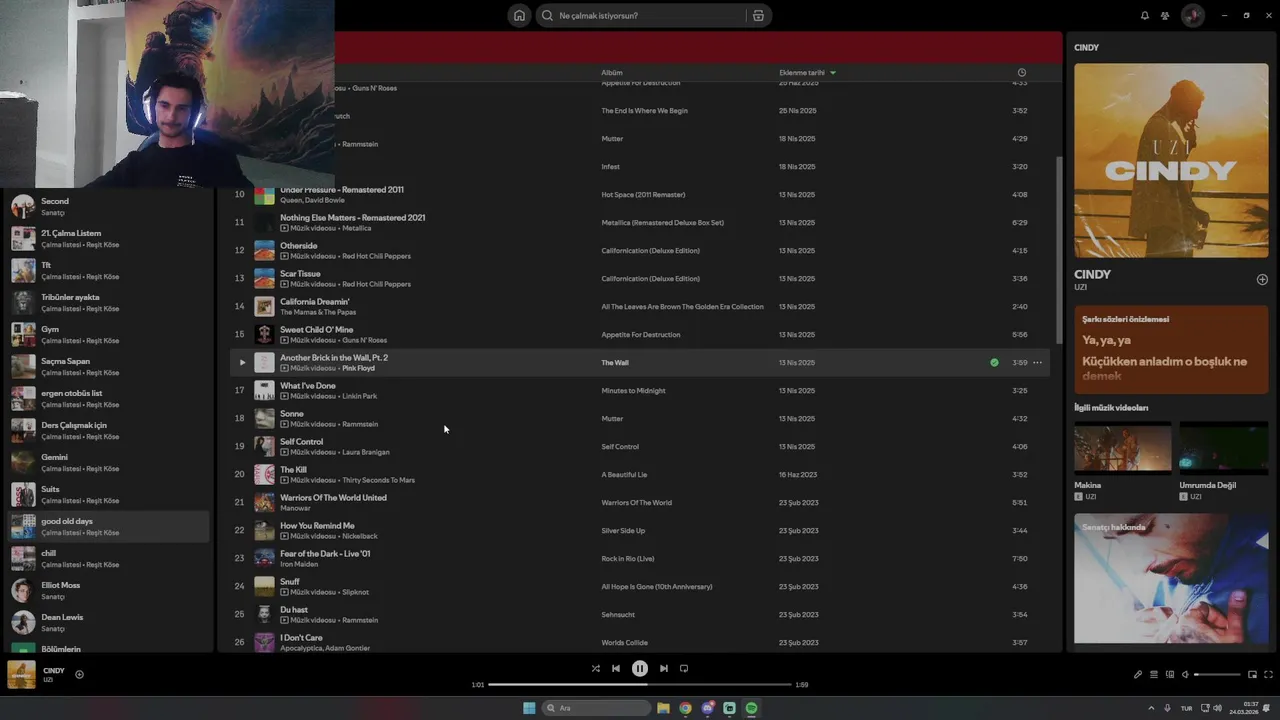1280x720 pixels.
Task: Toggle saved check on Another Brick in the Wall
Action: 994,363
